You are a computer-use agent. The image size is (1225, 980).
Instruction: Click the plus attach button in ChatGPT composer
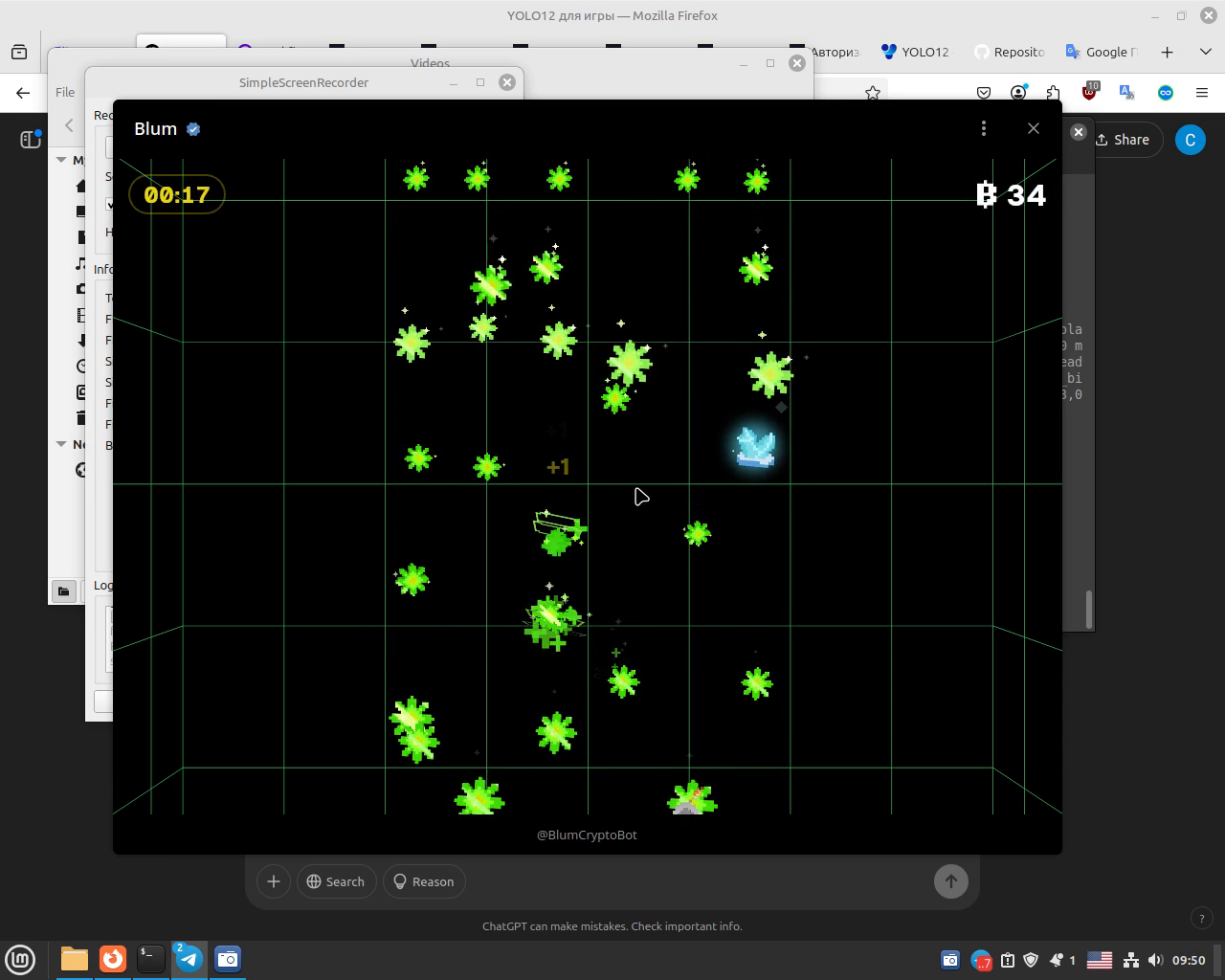tap(274, 881)
